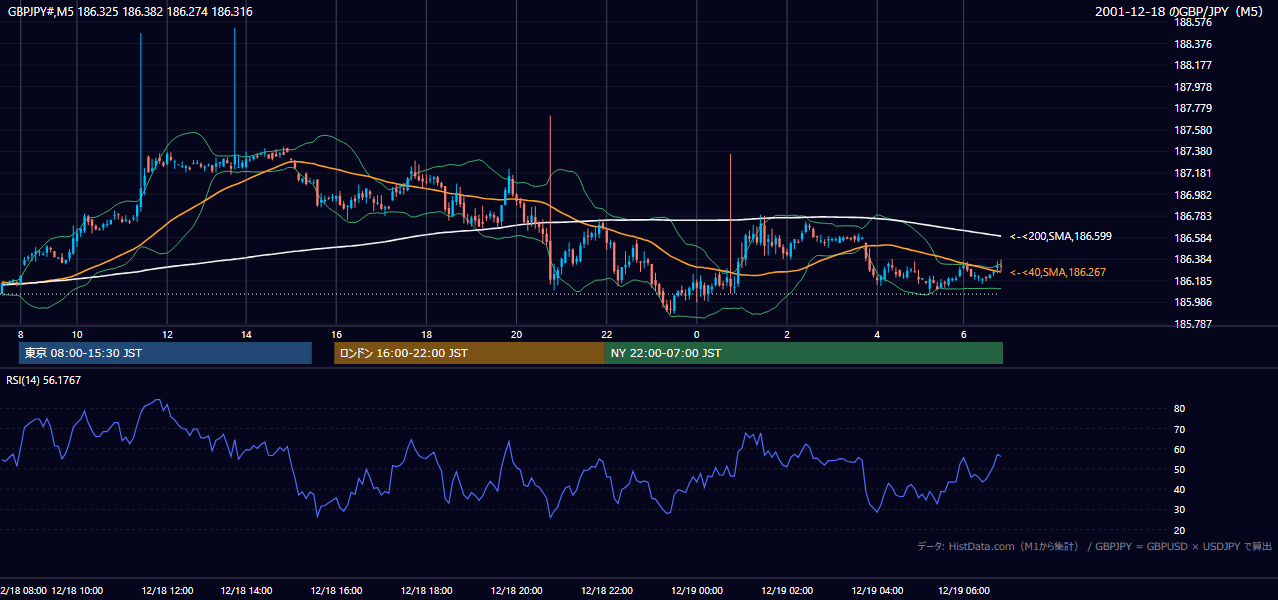Image resolution: width=1278 pixels, height=600 pixels.
Task: Click the 187.580 price axis label
Action: [1192, 130]
